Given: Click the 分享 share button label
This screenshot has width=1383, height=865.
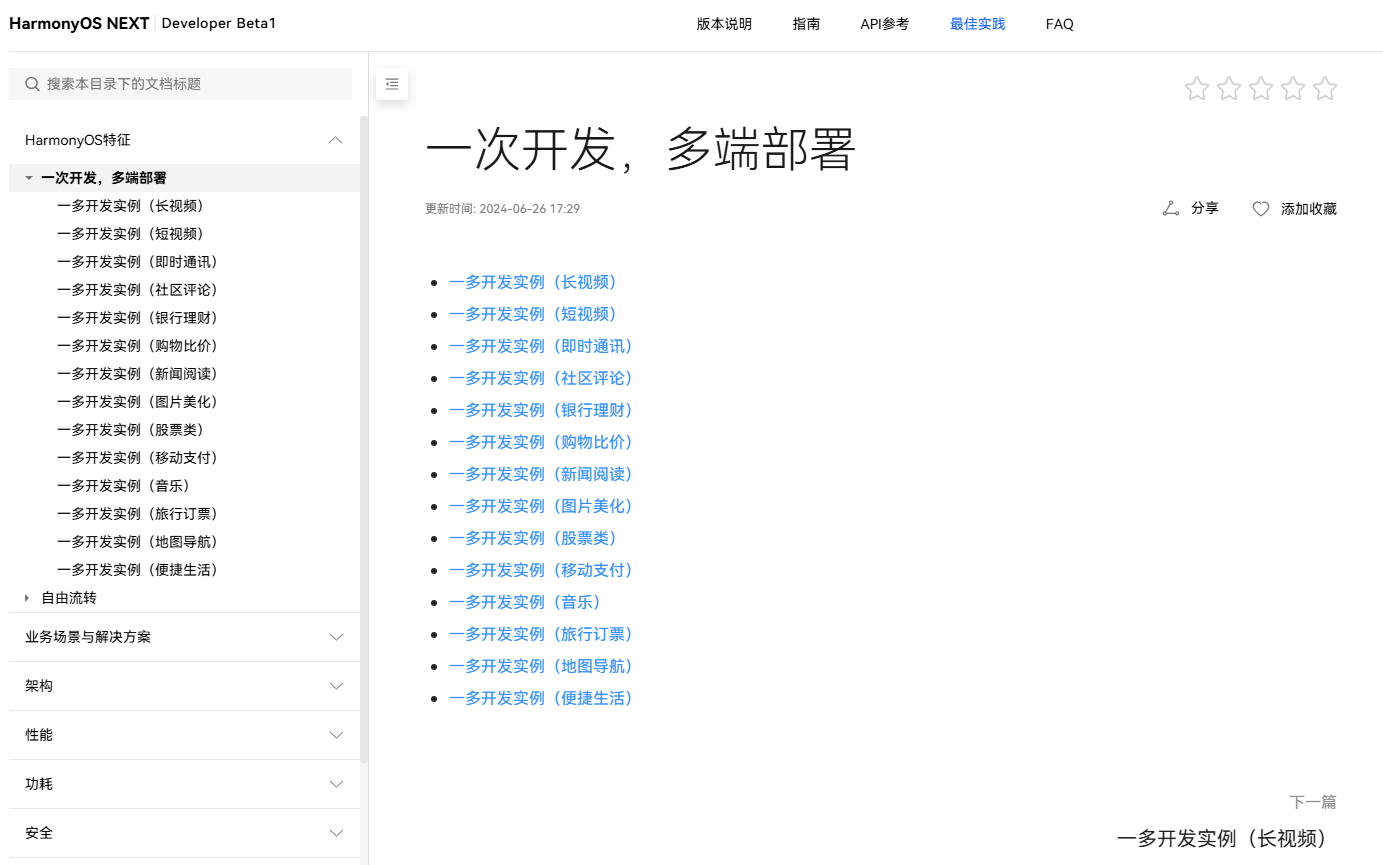Looking at the screenshot, I should [x=1205, y=208].
